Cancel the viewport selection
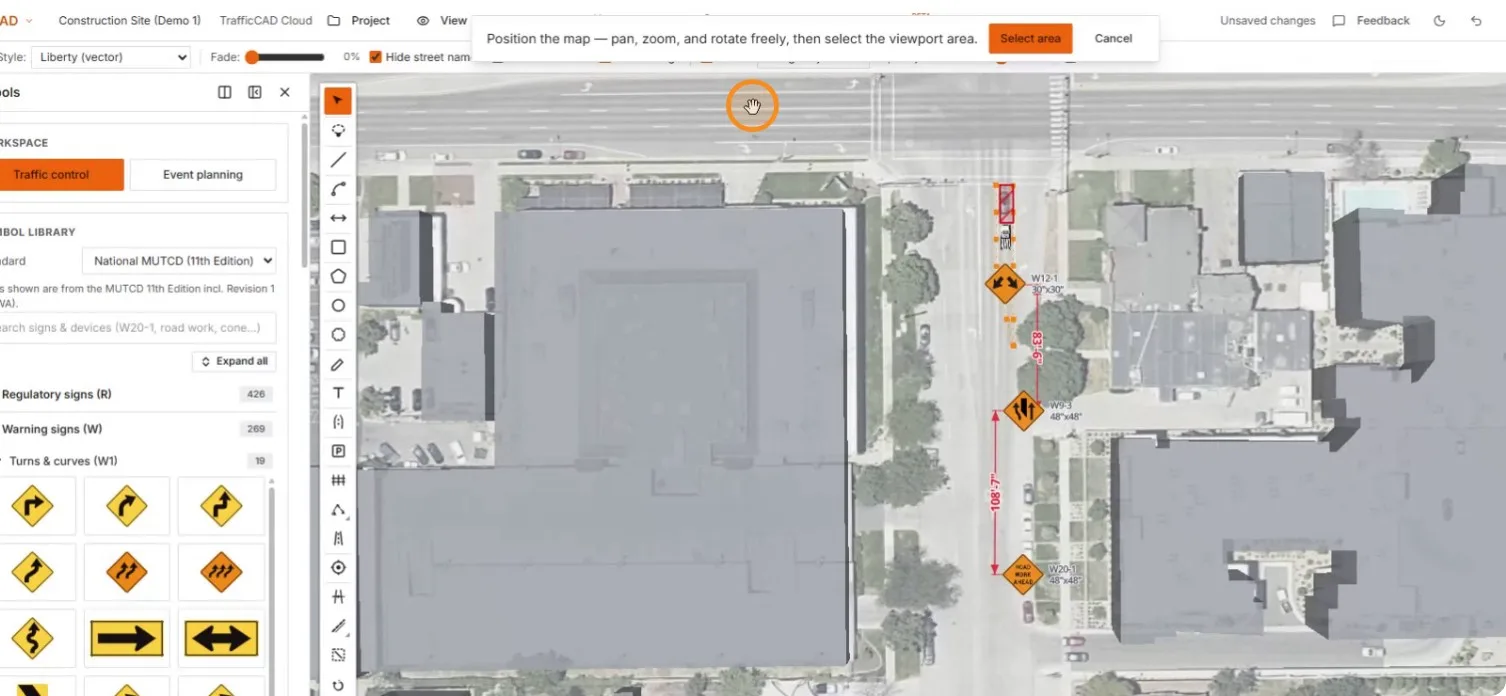Image resolution: width=1506 pixels, height=696 pixels. pos(1113,38)
